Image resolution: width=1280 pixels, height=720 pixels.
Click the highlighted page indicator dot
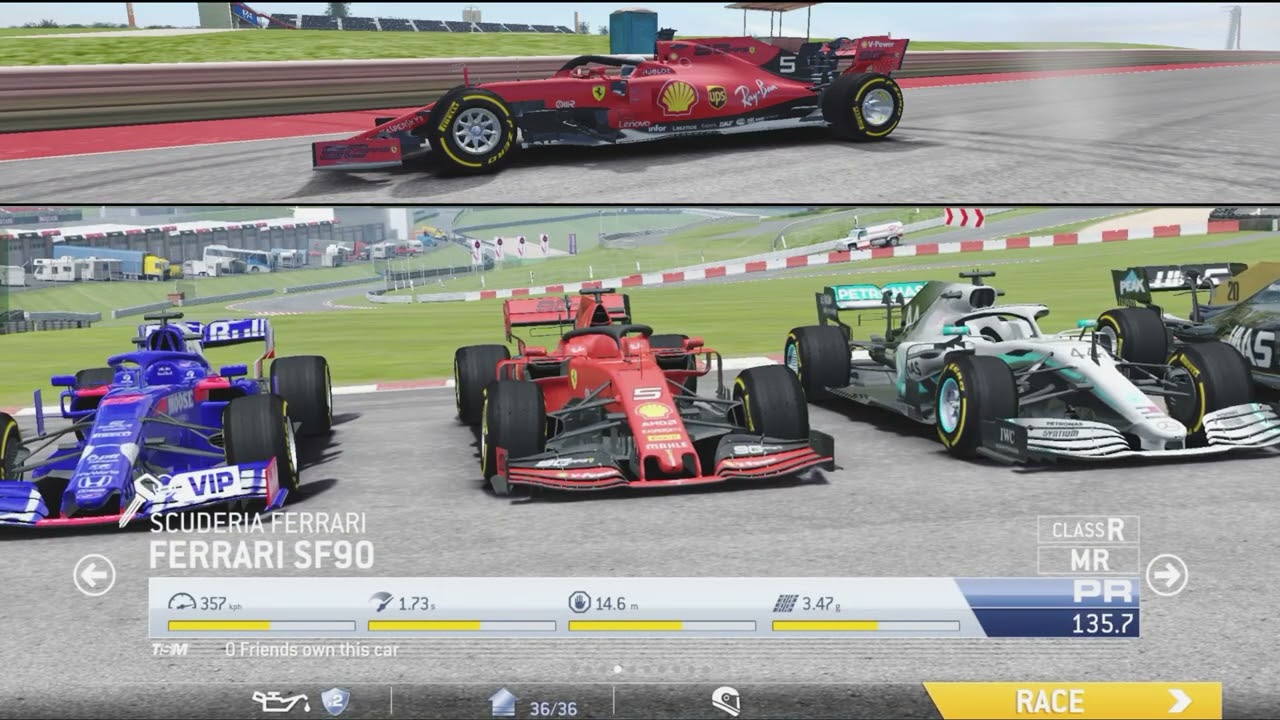[617, 669]
